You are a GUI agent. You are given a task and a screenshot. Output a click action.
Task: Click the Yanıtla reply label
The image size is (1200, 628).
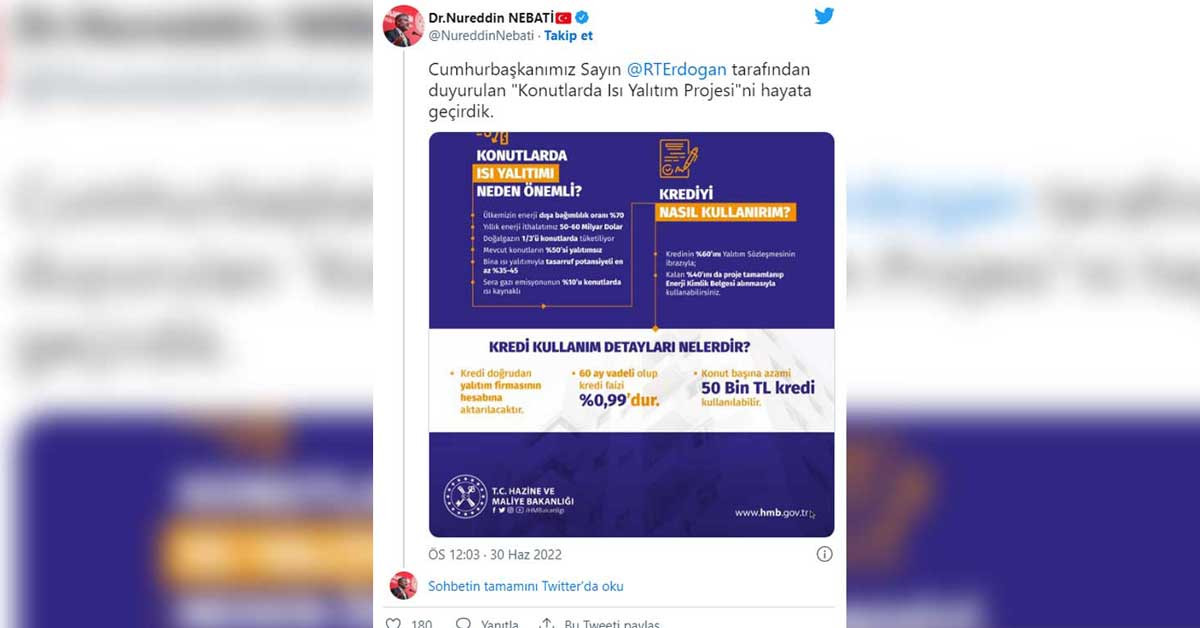[499, 624]
